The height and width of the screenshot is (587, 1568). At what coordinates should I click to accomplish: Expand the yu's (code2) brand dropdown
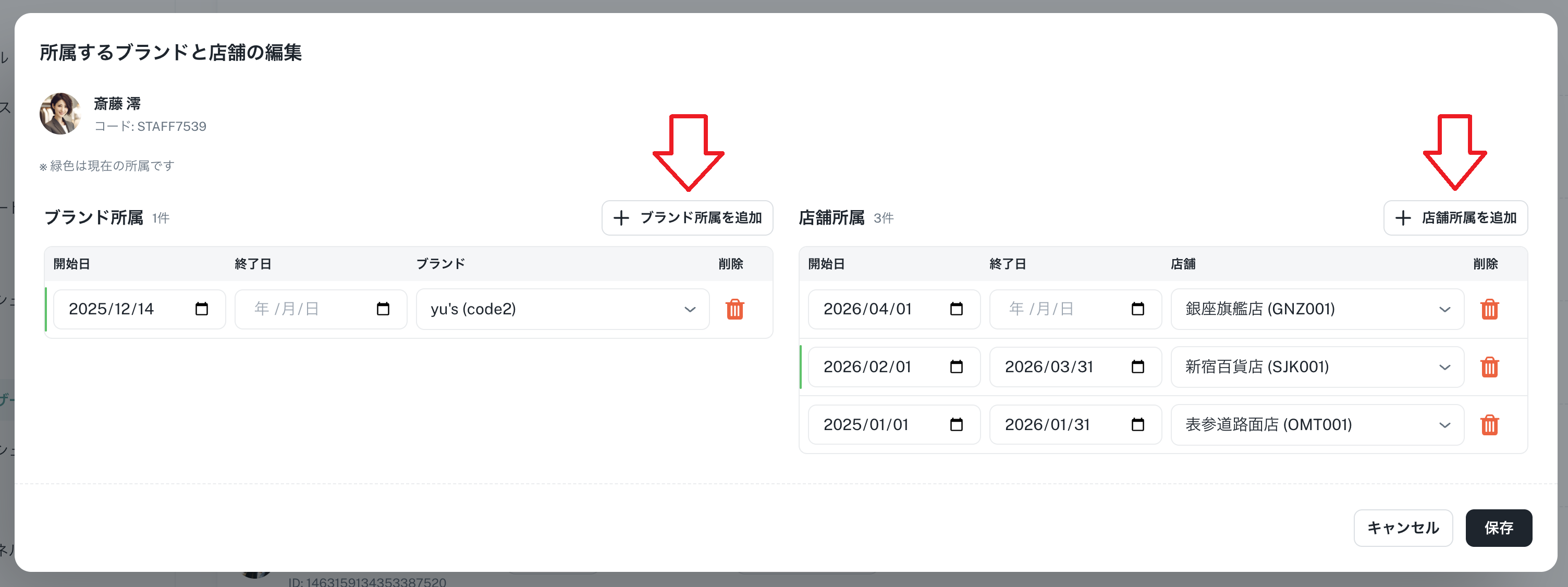coord(562,309)
